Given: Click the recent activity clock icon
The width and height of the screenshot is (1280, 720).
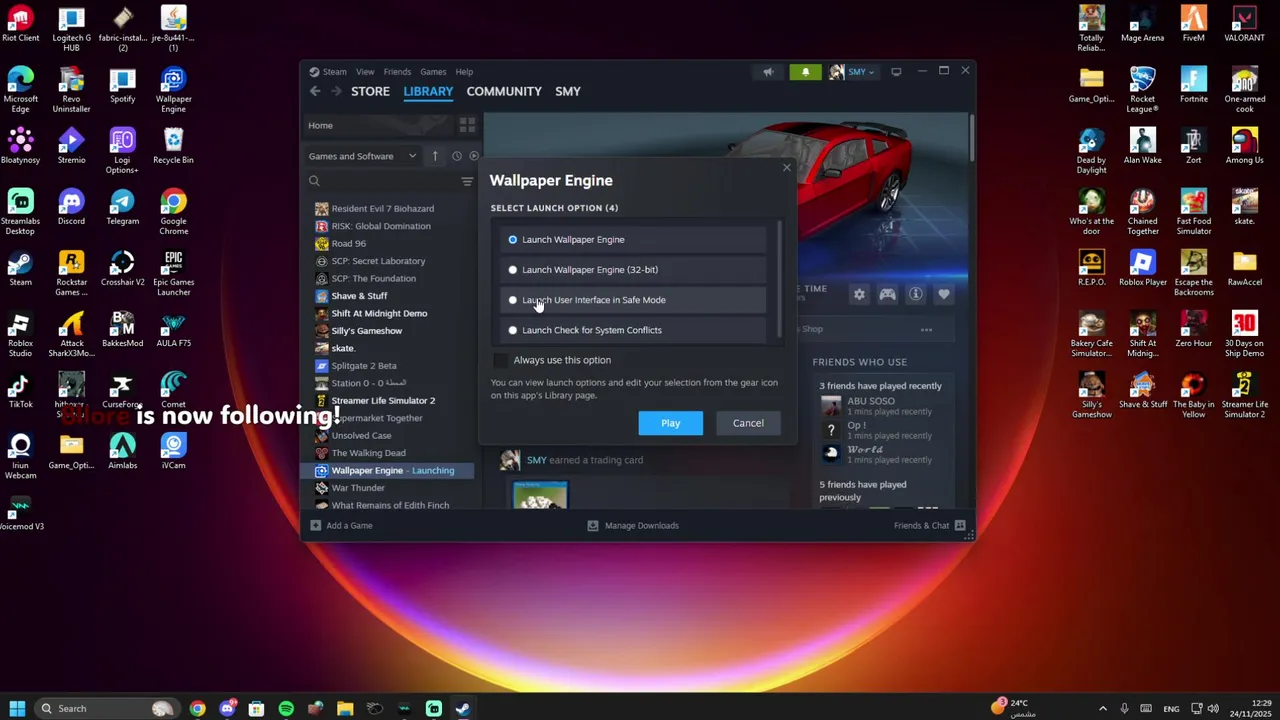Looking at the screenshot, I should [457, 156].
